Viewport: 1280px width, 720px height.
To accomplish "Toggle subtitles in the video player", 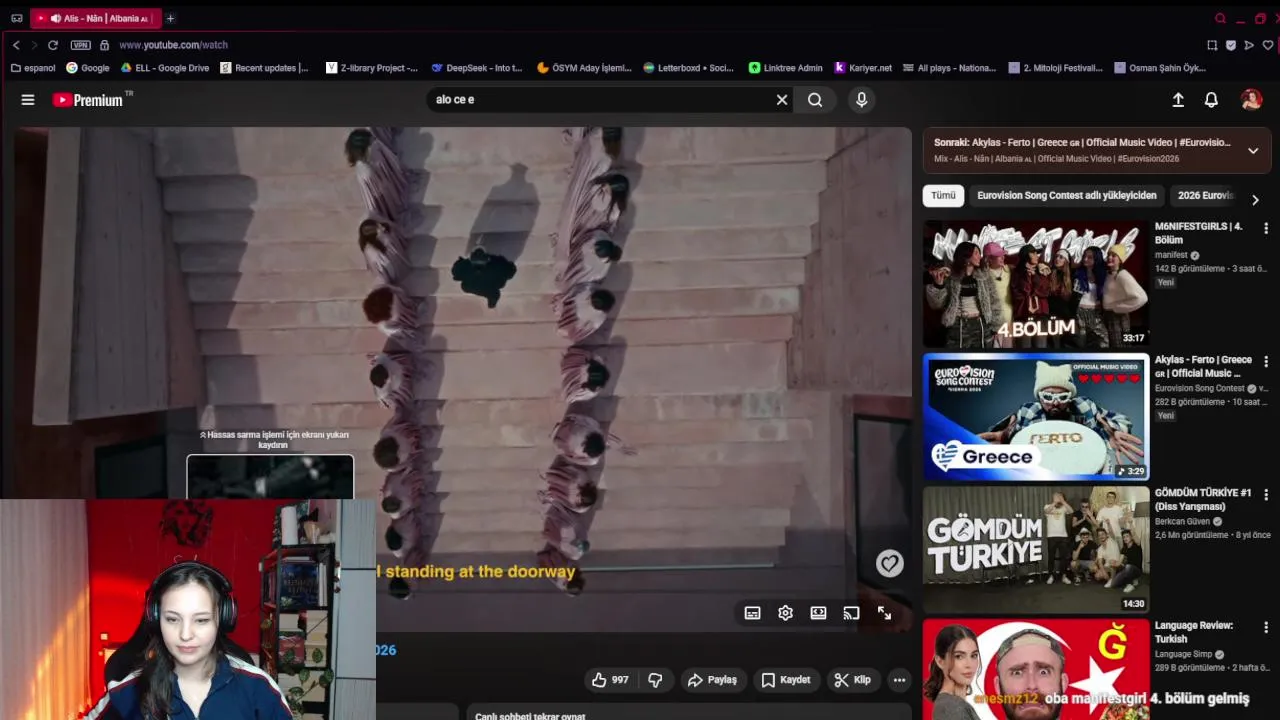I will click(752, 613).
